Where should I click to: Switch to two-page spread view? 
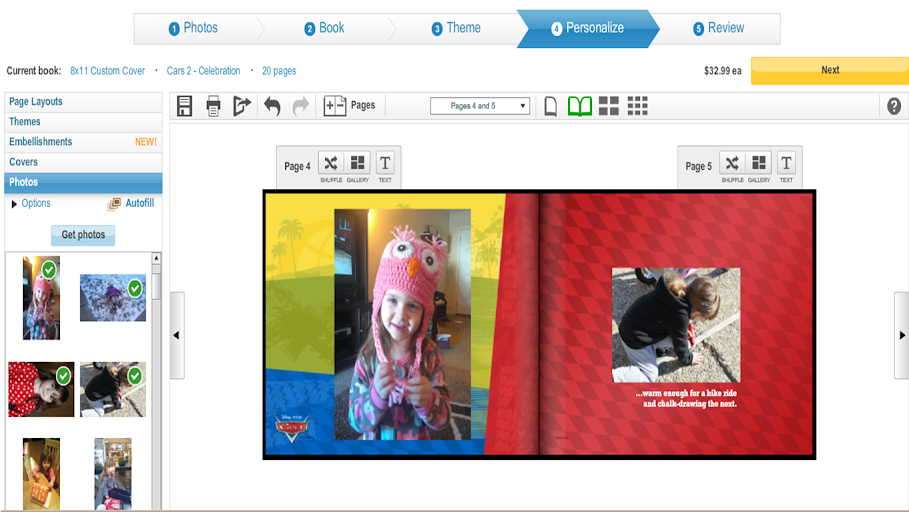pyautogui.click(x=580, y=106)
